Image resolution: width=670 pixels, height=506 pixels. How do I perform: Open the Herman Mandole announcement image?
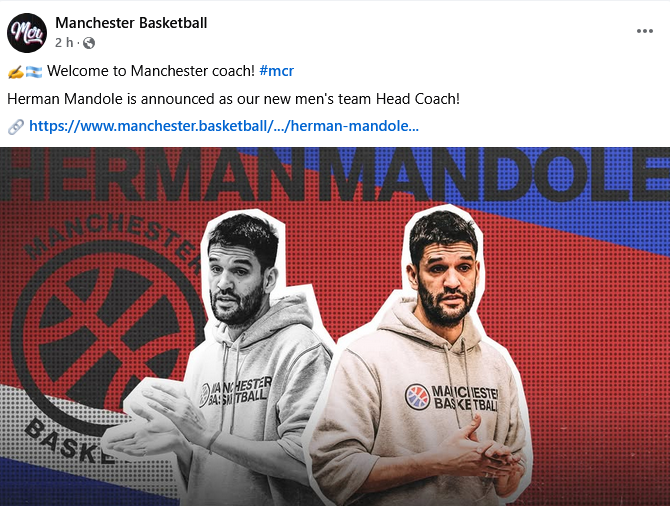click(x=335, y=327)
